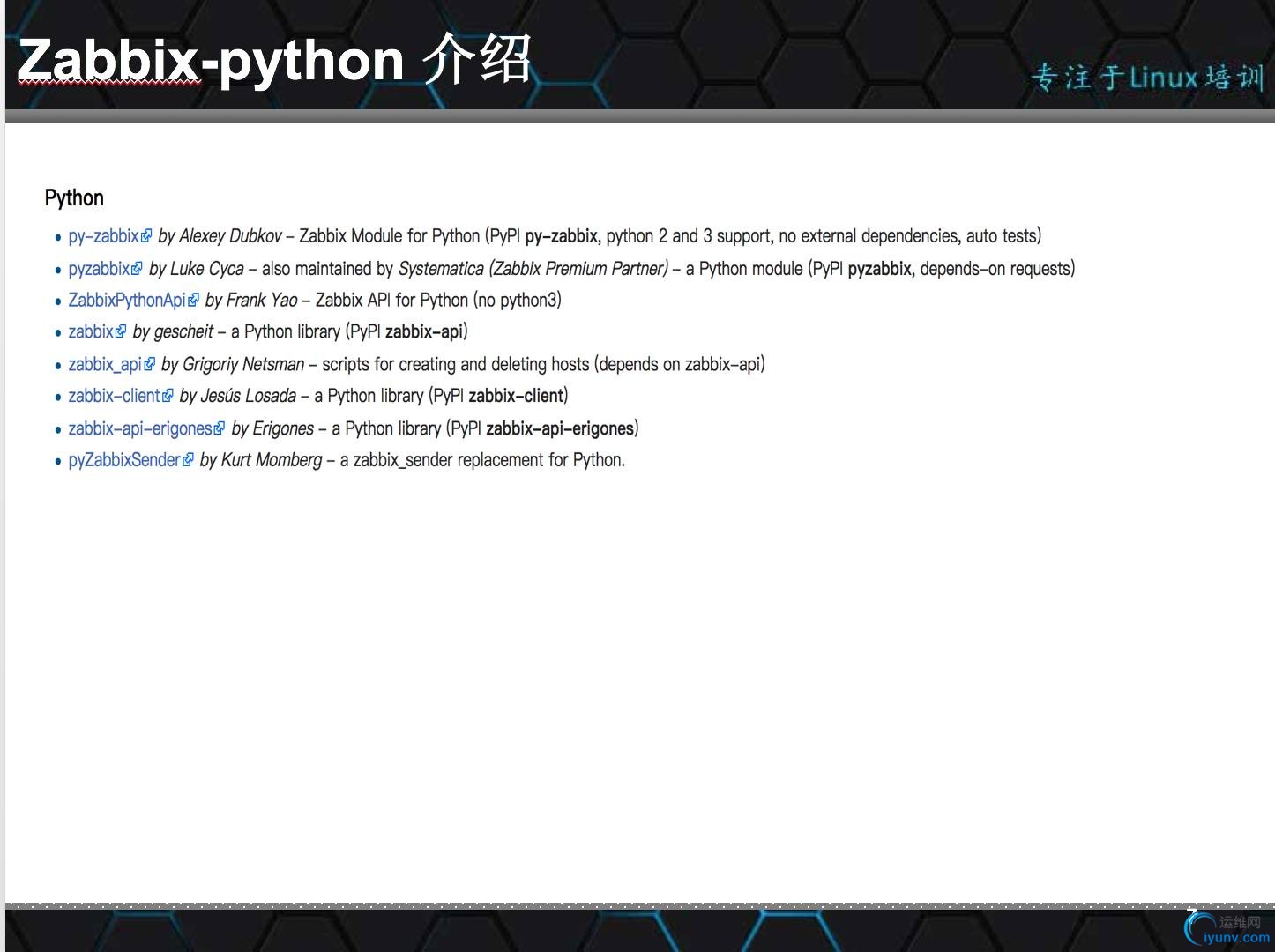Open the zabbix link by gescheit
The image size is (1275, 952).
91,332
